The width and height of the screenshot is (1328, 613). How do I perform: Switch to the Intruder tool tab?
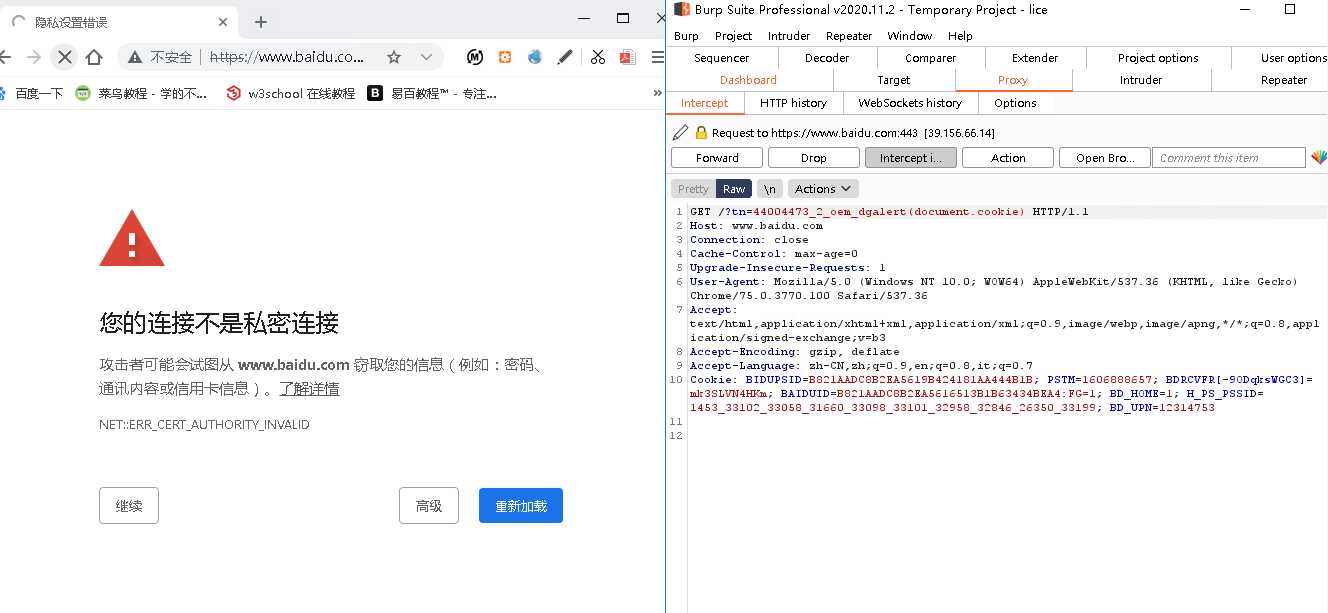[1141, 80]
